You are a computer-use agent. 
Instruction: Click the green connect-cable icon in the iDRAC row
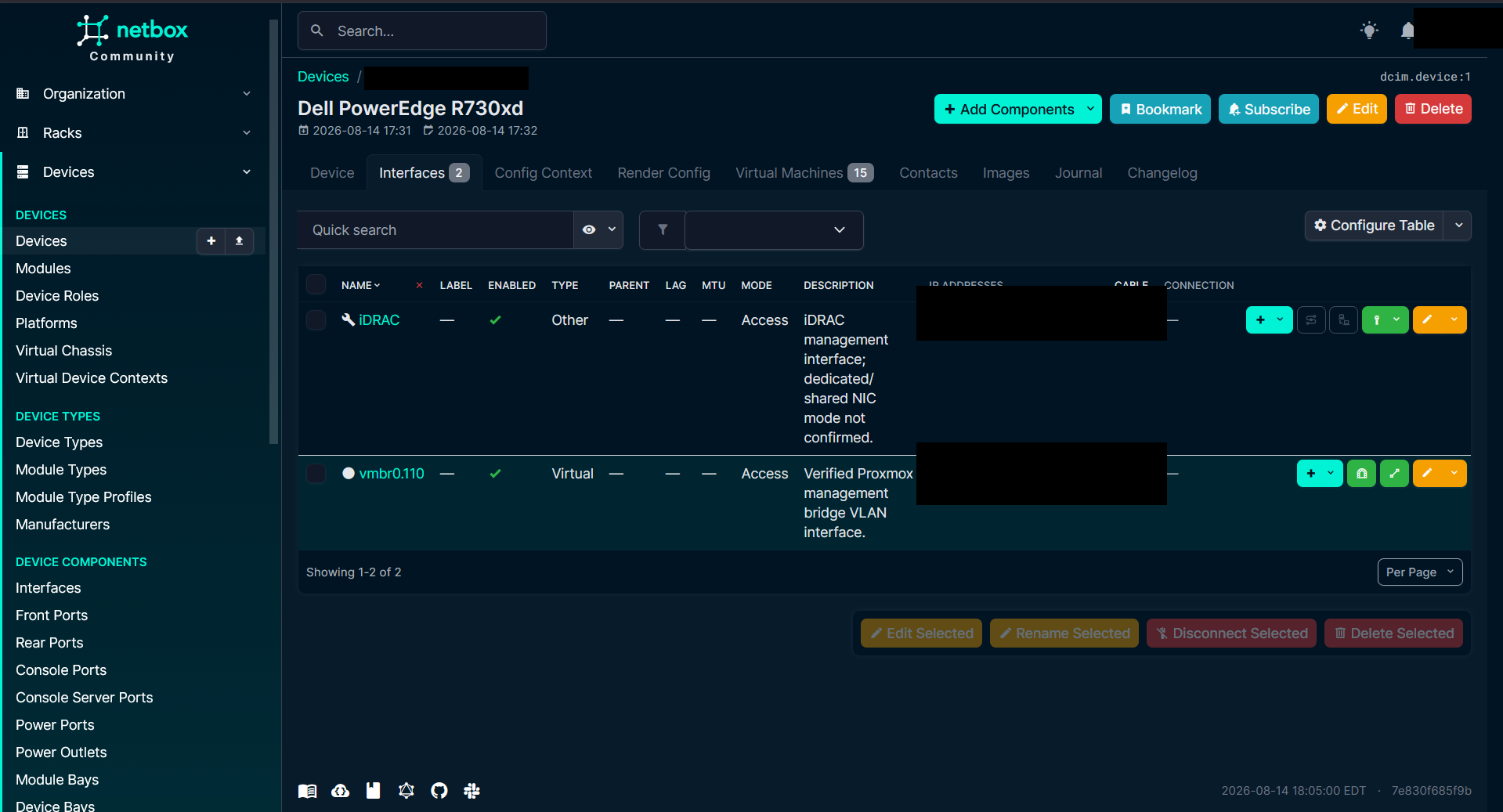click(x=1377, y=319)
